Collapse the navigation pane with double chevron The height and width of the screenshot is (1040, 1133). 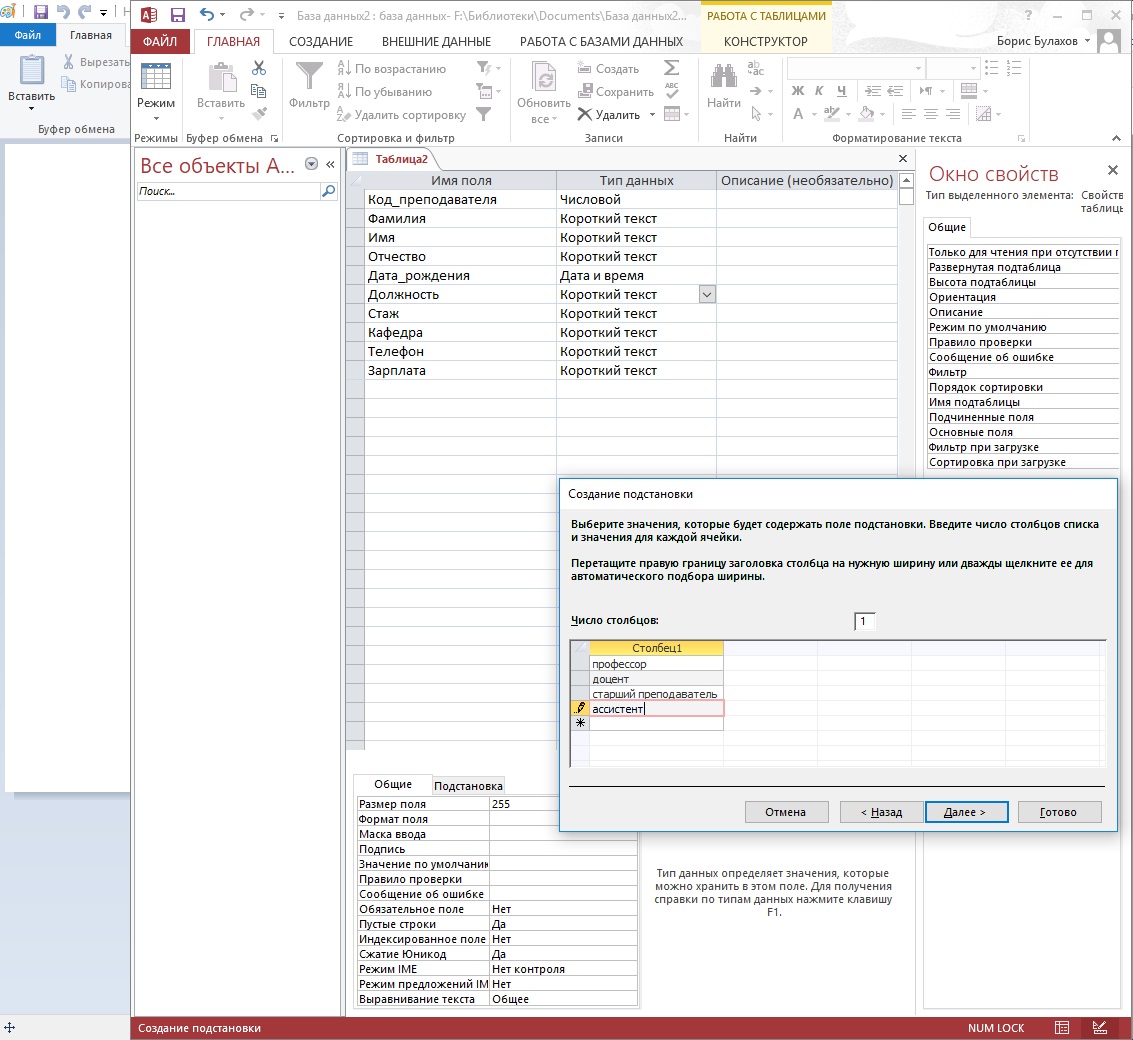click(x=330, y=165)
